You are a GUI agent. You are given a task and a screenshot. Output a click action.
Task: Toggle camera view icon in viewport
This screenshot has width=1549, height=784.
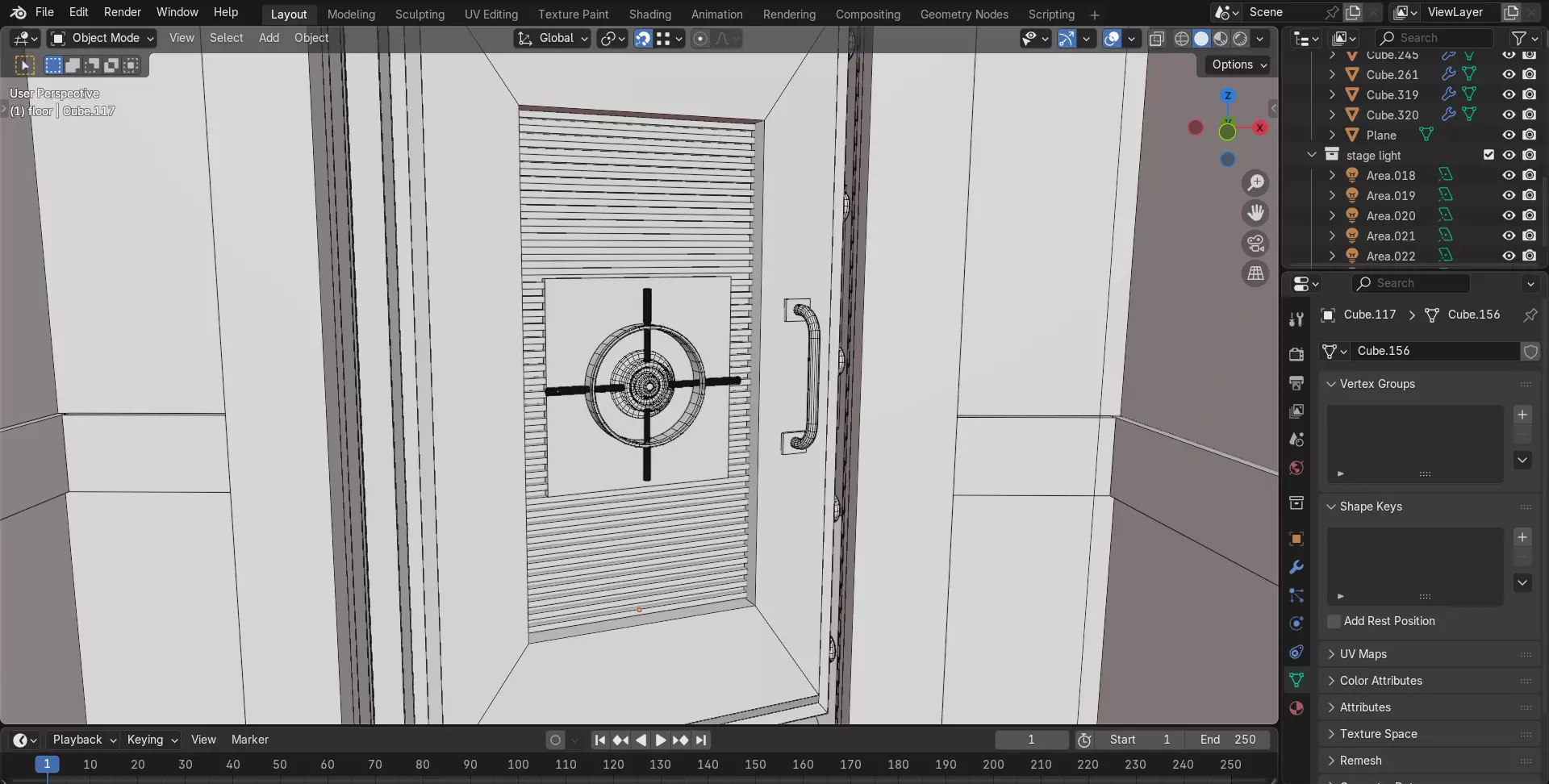coord(1255,244)
